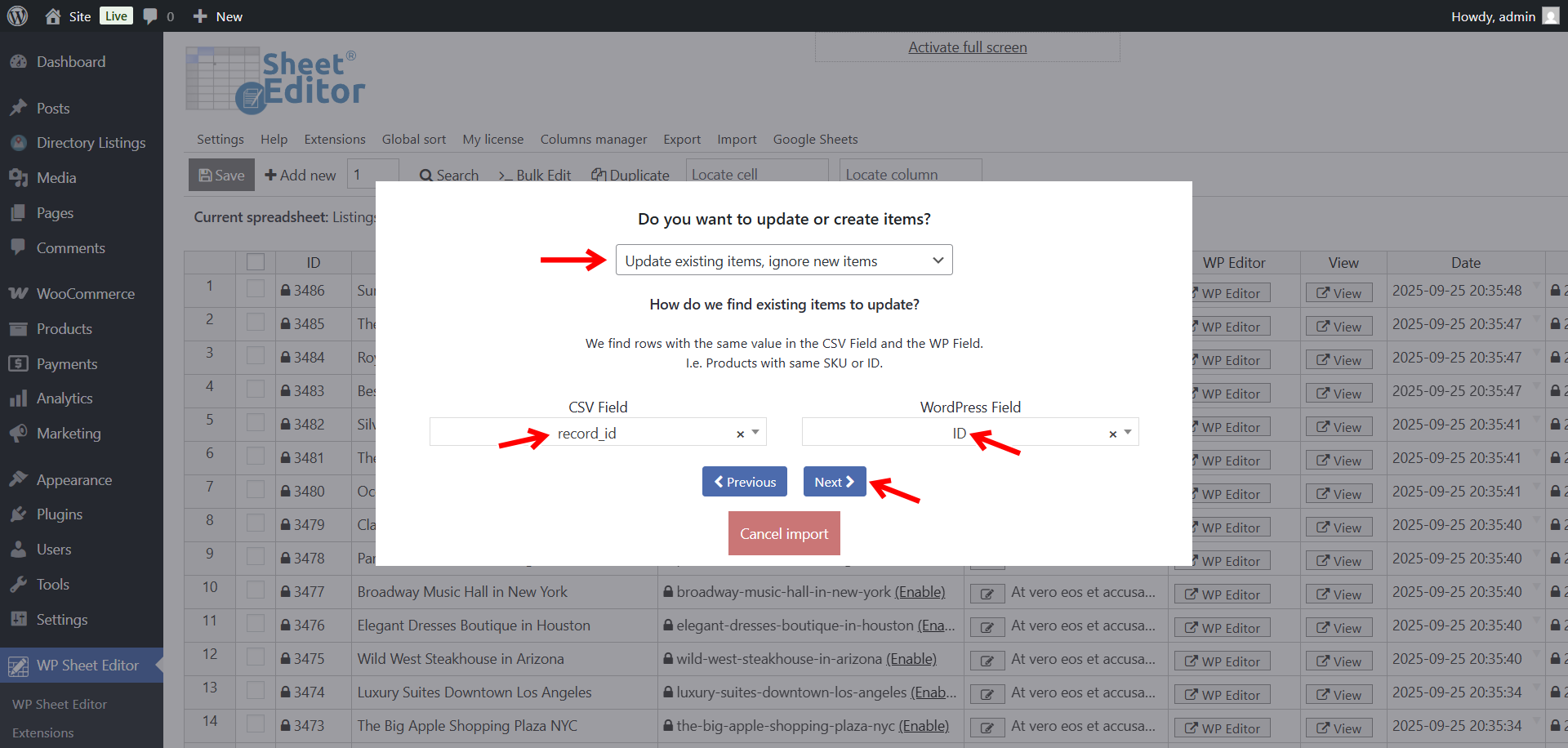
Task: Click the Duplicate tool
Action: pyautogui.click(x=630, y=176)
